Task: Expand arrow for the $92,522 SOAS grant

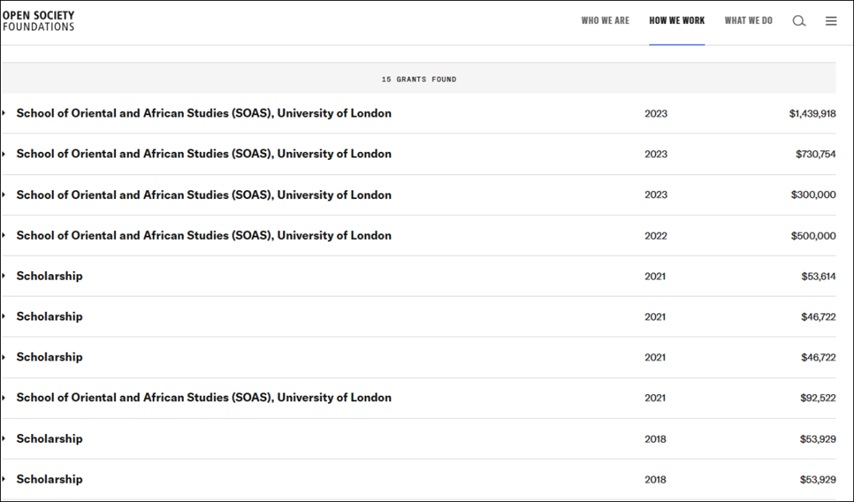Action: pyautogui.click(x=4, y=398)
